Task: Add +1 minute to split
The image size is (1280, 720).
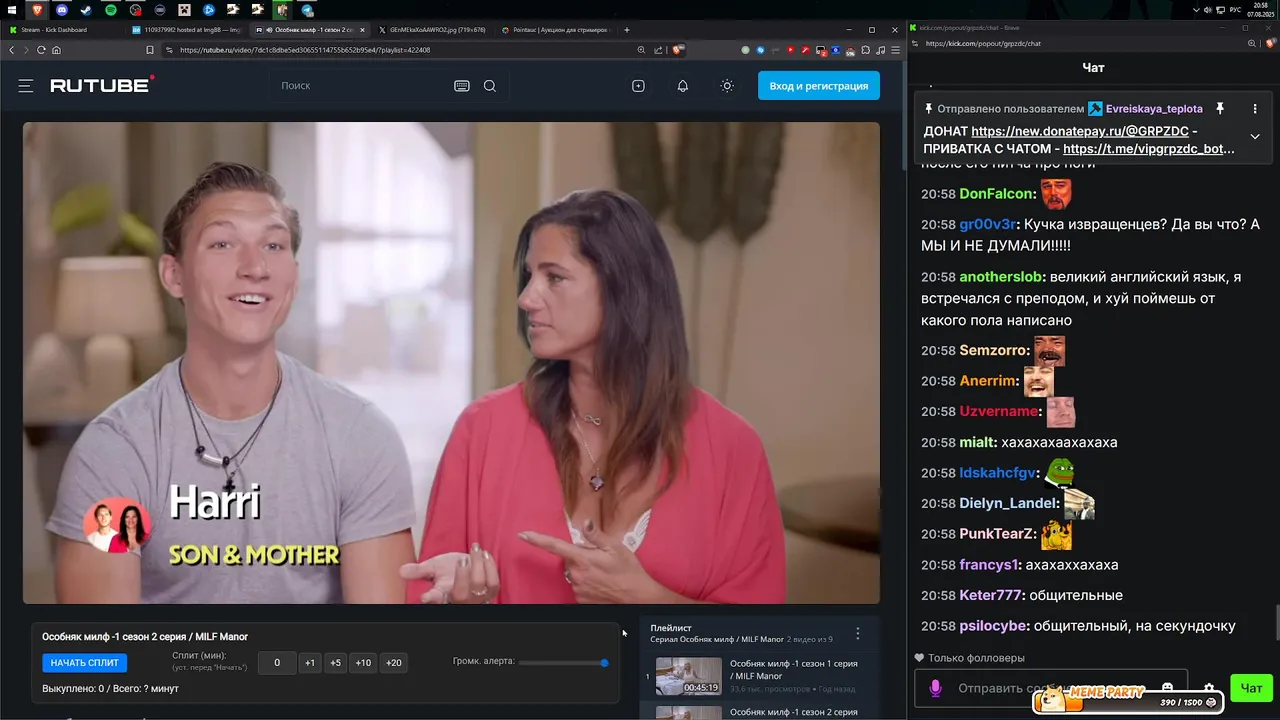Action: pyautogui.click(x=310, y=663)
